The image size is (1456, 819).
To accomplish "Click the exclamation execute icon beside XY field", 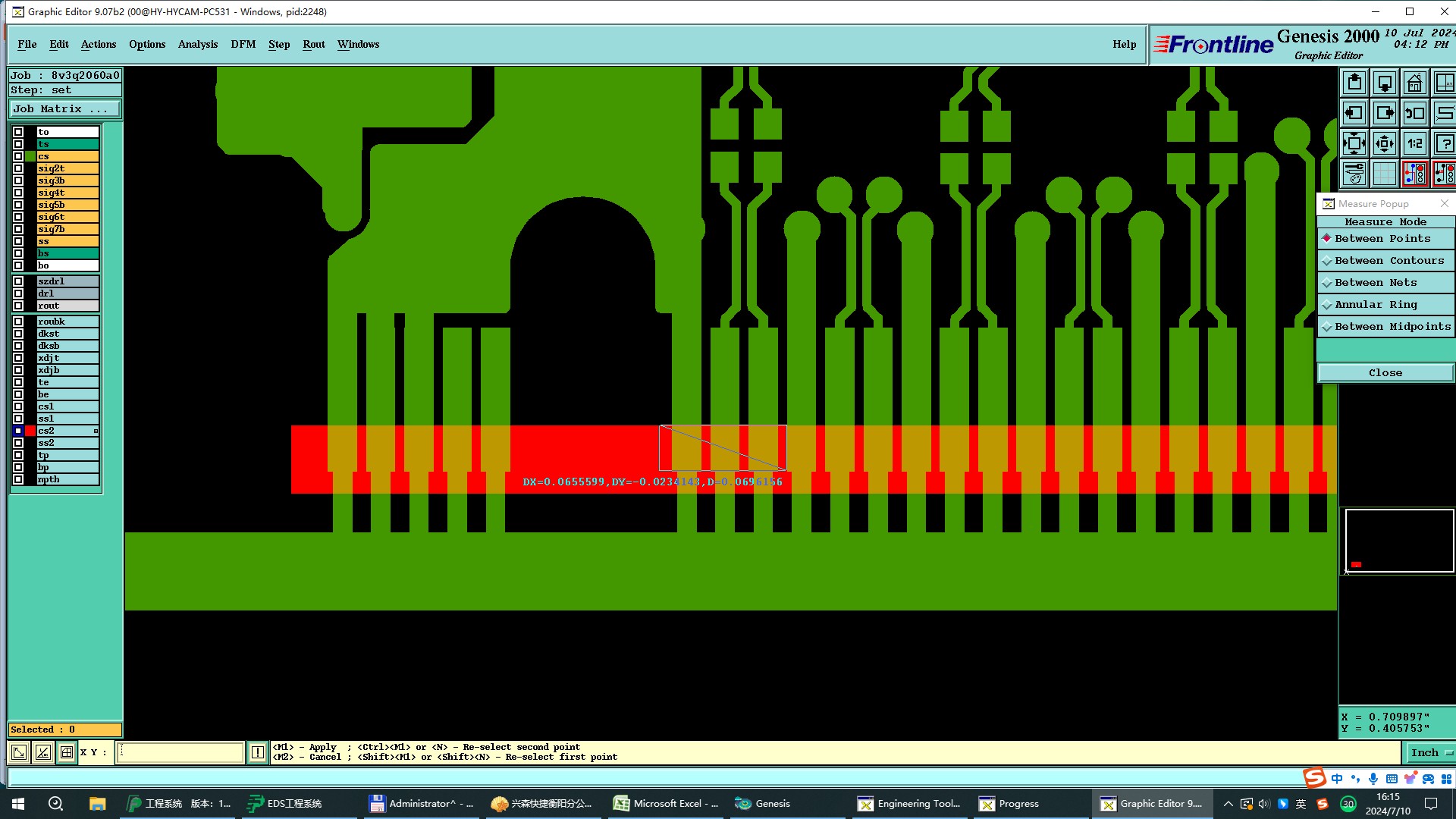I will [x=258, y=752].
